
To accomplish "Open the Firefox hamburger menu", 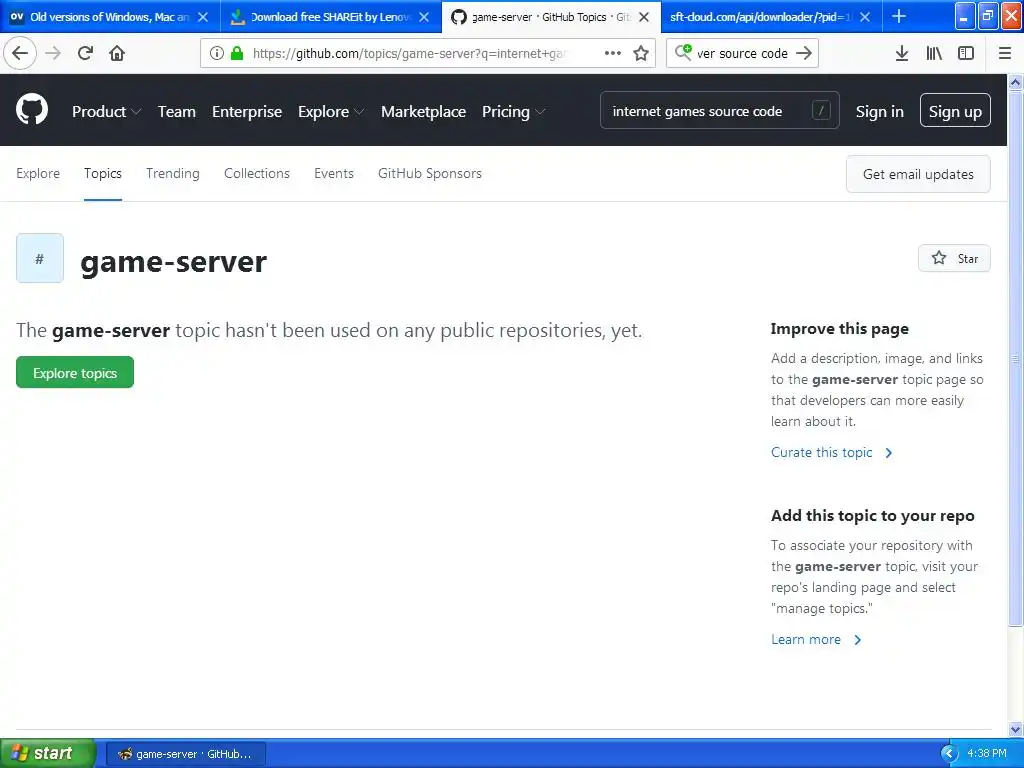I will point(1004,53).
